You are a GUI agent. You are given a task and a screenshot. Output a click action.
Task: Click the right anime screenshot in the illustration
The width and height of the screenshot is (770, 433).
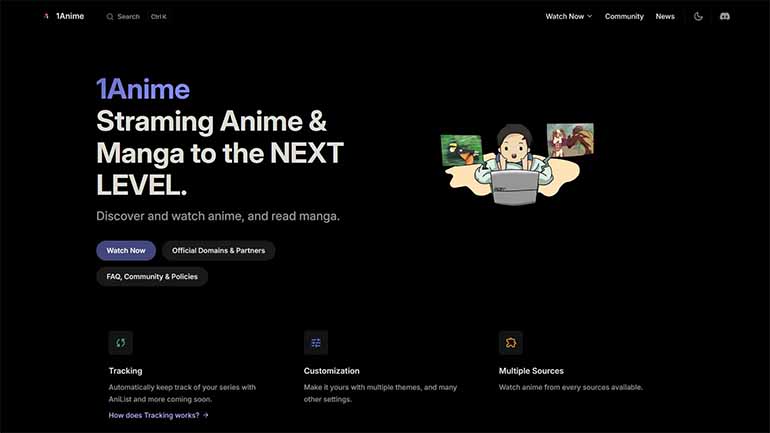tap(570, 139)
